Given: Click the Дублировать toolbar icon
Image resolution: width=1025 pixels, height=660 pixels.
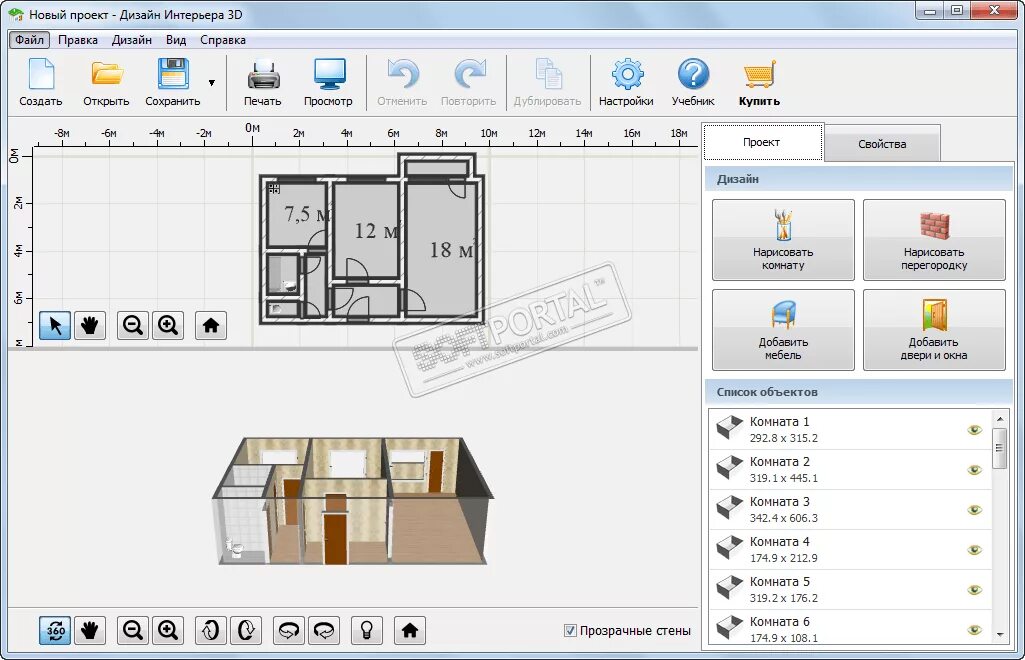Looking at the screenshot, I should [x=547, y=82].
